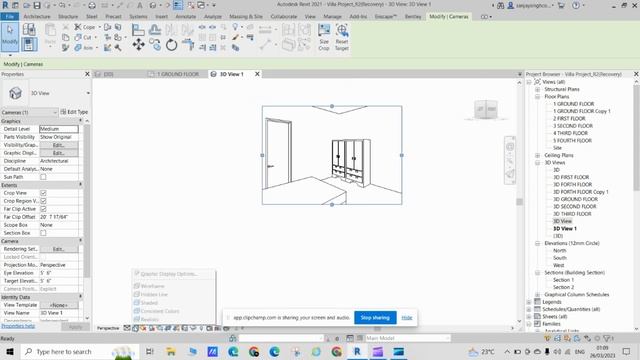Click the 3D View type thumbnail in Properties
Viewport: 640px width, 360px height.
[x=15, y=93]
